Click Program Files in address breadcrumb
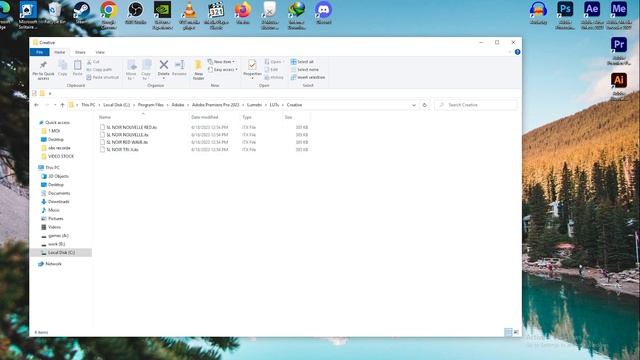The height and width of the screenshot is (360, 640). click(x=151, y=105)
